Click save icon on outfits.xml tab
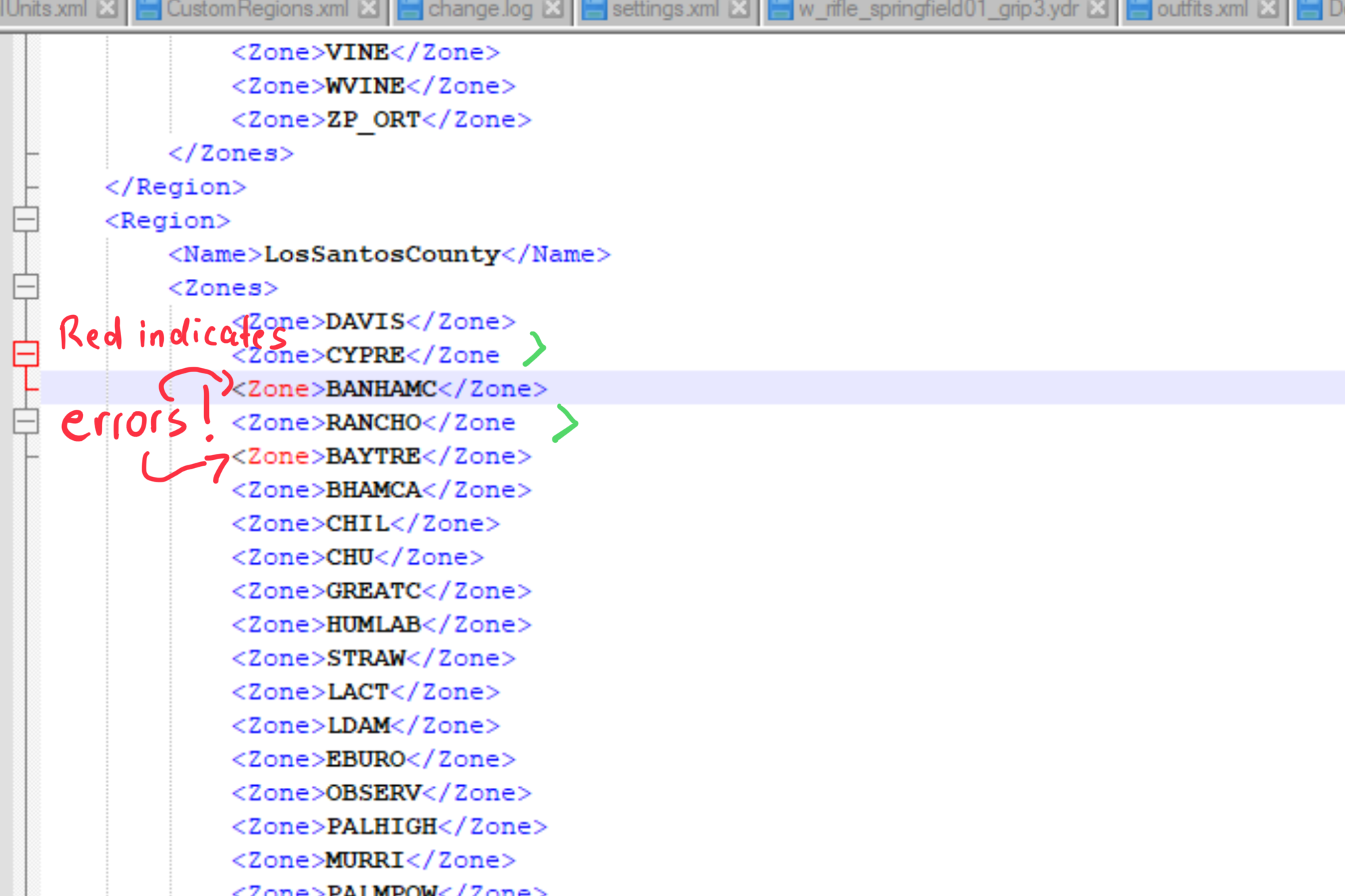The height and width of the screenshot is (896, 1345). point(1139,10)
